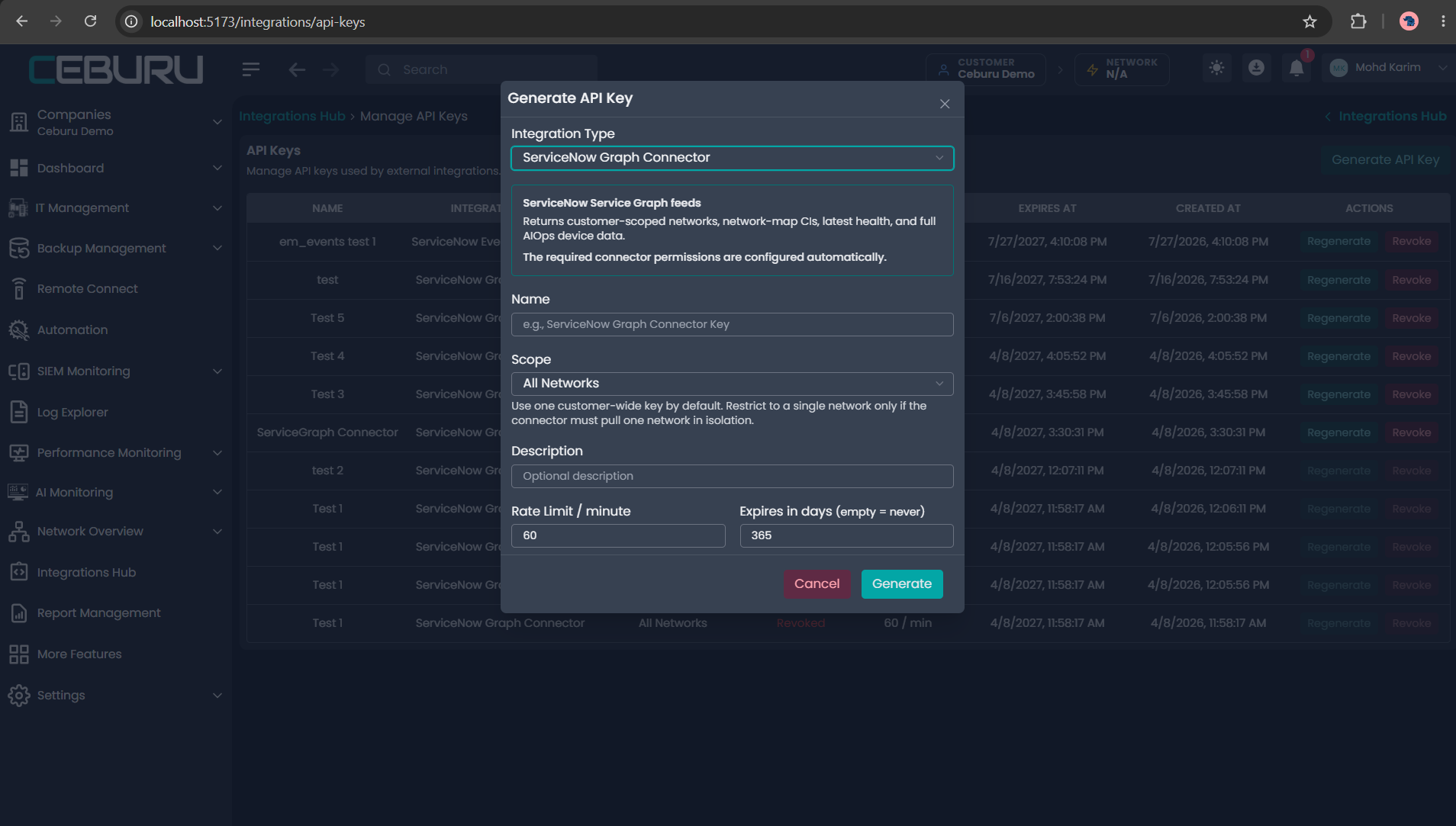Click the Settings gear icon
Screen dimensions: 1456x826
pos(19,695)
